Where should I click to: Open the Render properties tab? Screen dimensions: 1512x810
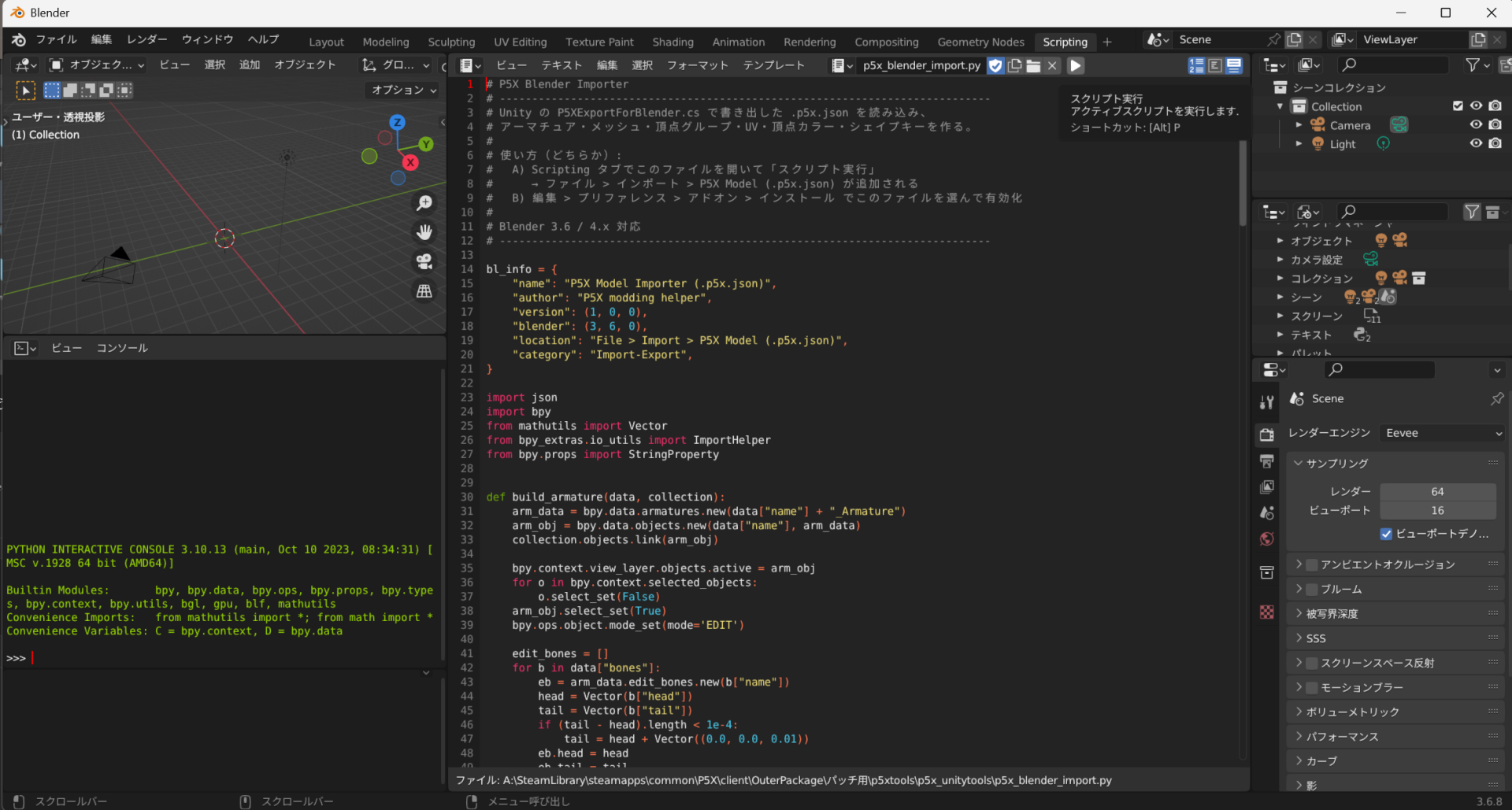click(1266, 435)
